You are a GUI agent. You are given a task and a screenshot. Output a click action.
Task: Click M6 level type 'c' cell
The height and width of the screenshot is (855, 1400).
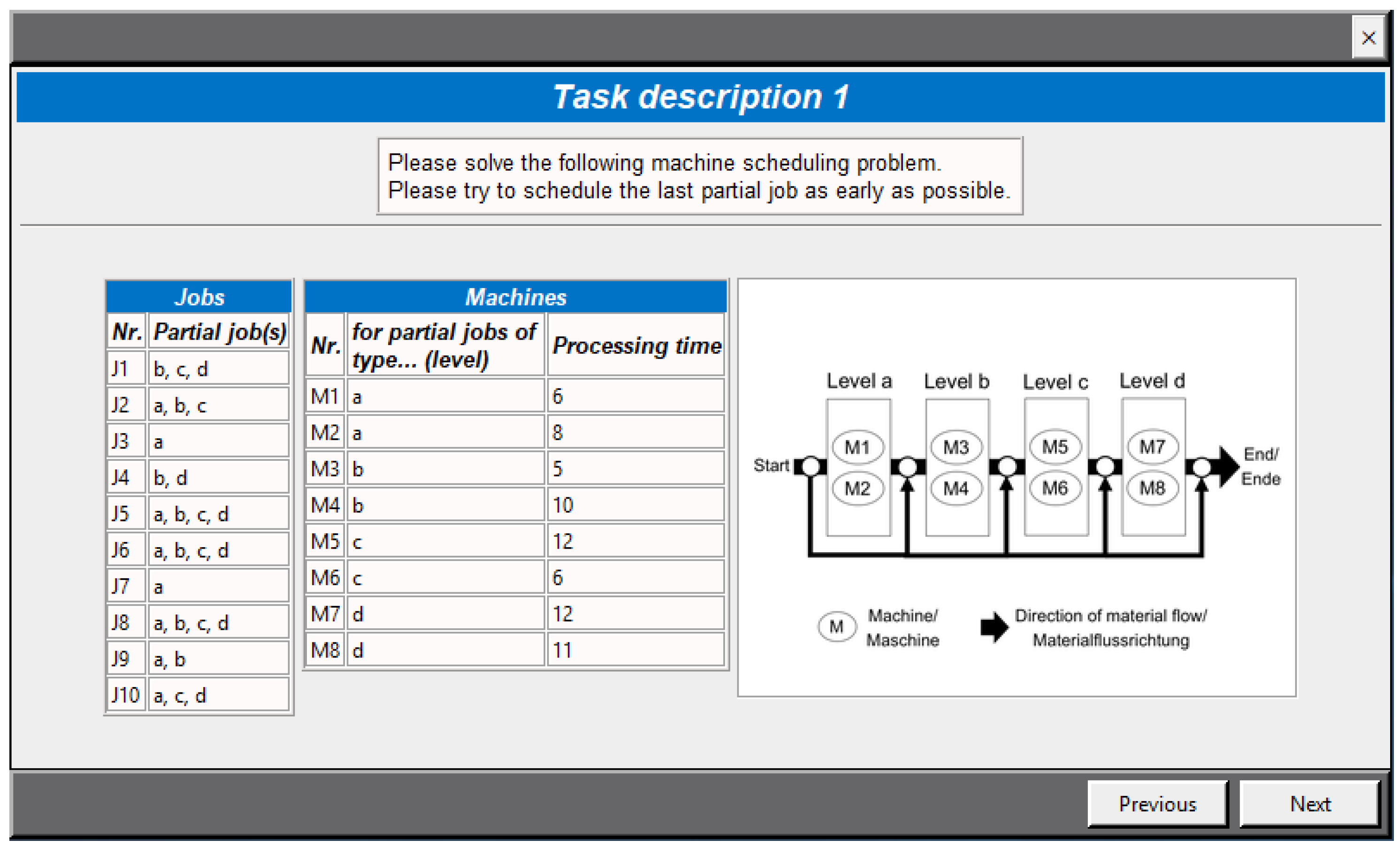(x=446, y=577)
